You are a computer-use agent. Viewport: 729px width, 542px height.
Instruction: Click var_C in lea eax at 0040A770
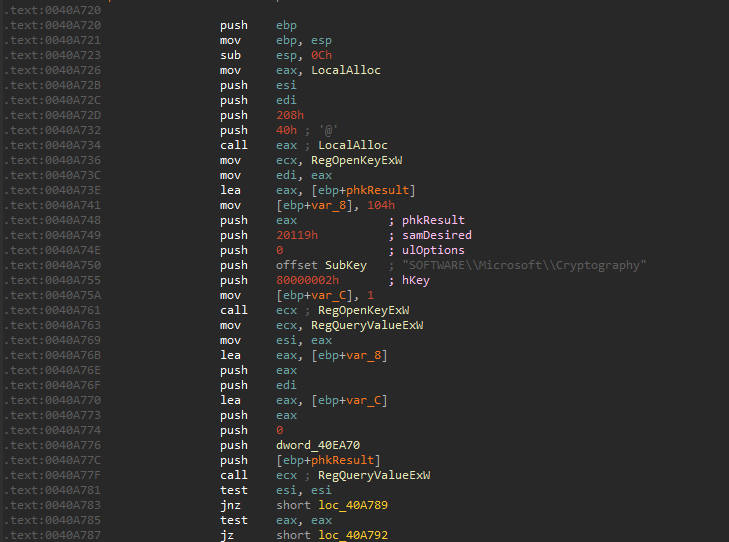[x=363, y=400]
